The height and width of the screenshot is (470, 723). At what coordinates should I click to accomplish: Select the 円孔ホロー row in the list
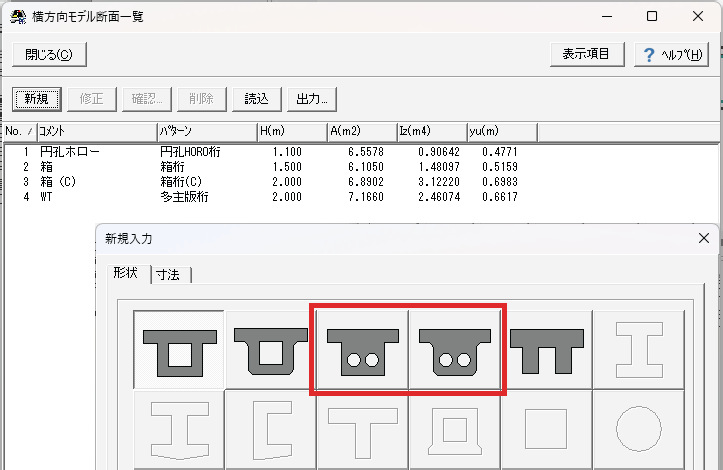[x=70, y=152]
